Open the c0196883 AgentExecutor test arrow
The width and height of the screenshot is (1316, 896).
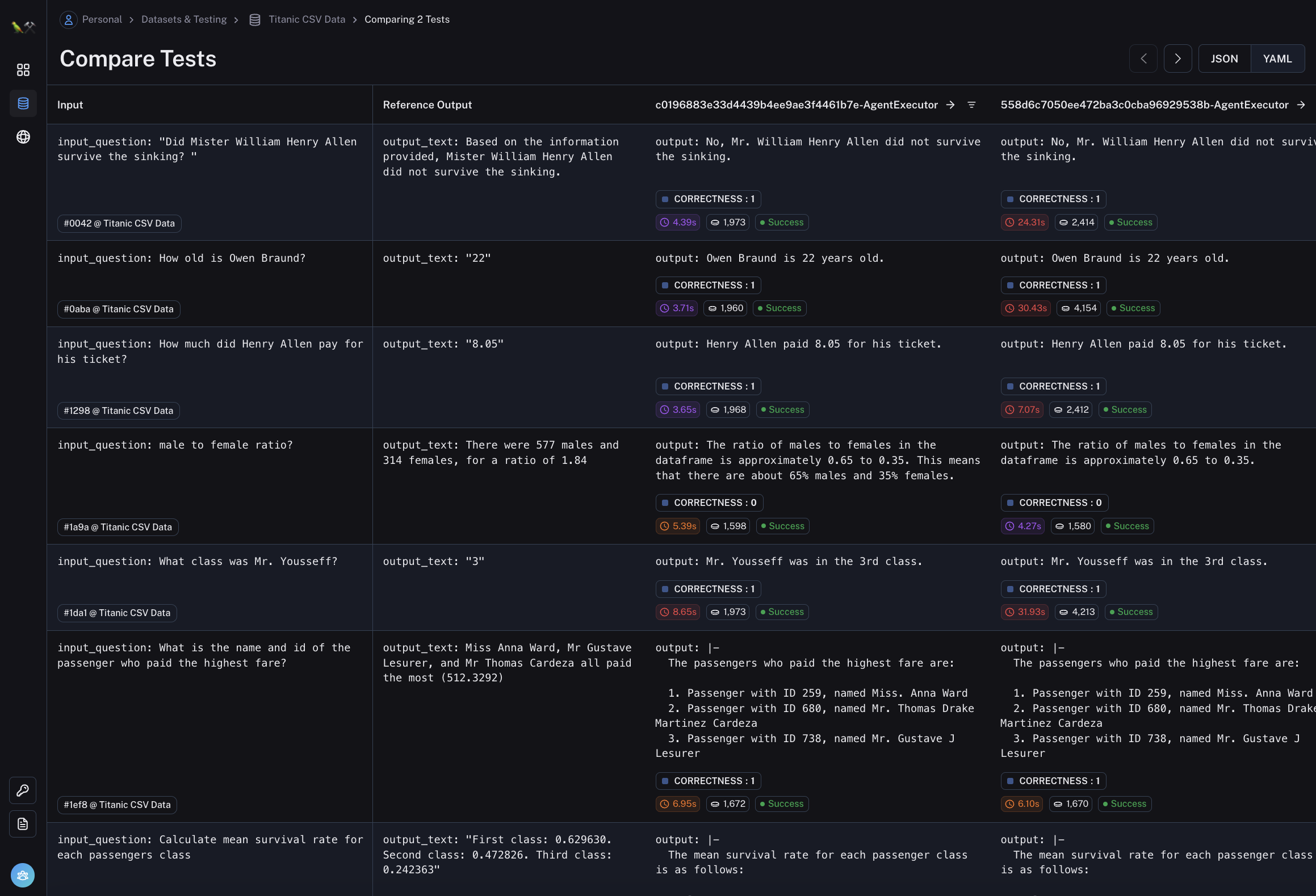950,105
